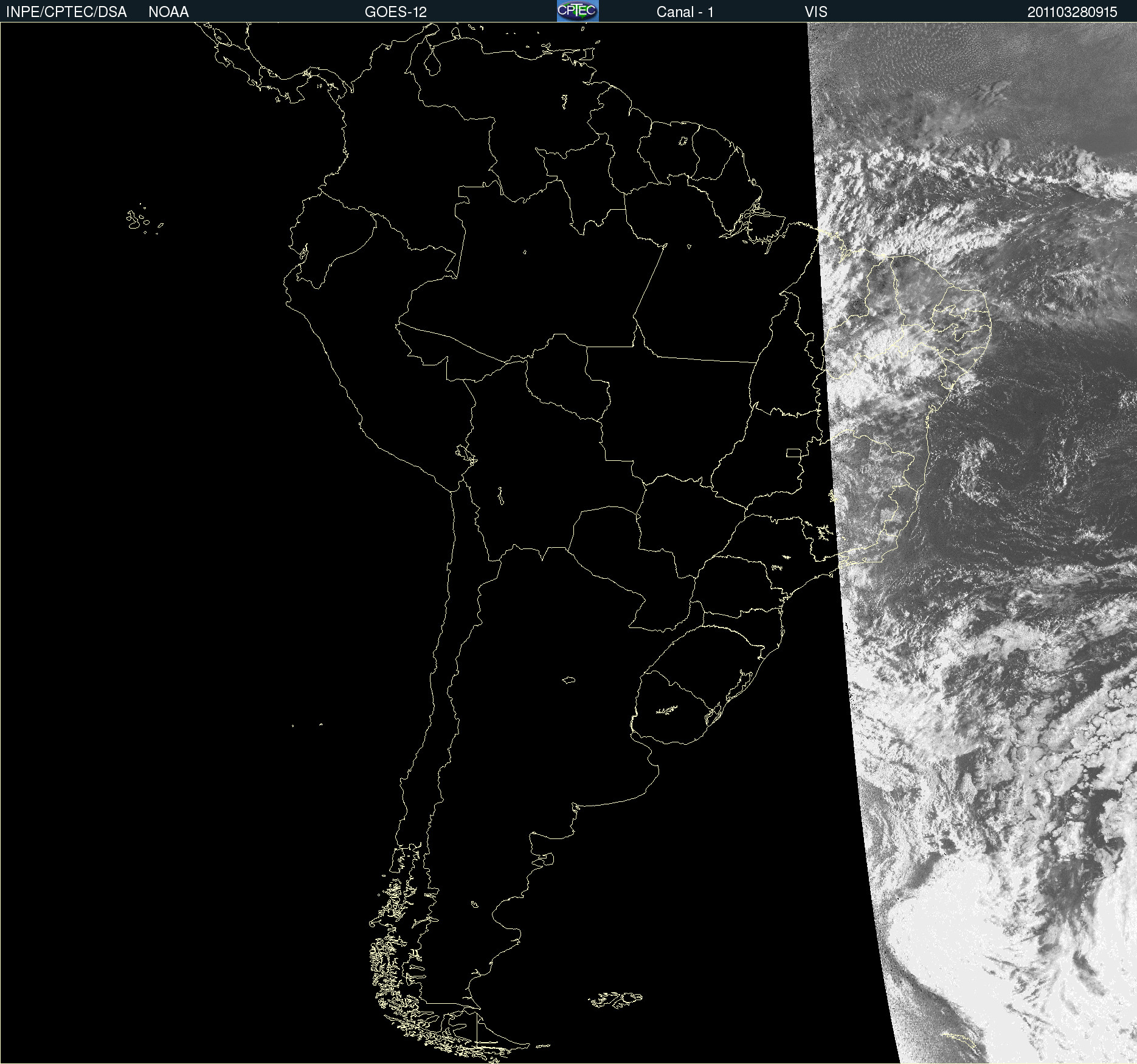Viewport: 1137px width, 1064px height.
Task: Click the NOAA label in the header
Action: pos(168,12)
